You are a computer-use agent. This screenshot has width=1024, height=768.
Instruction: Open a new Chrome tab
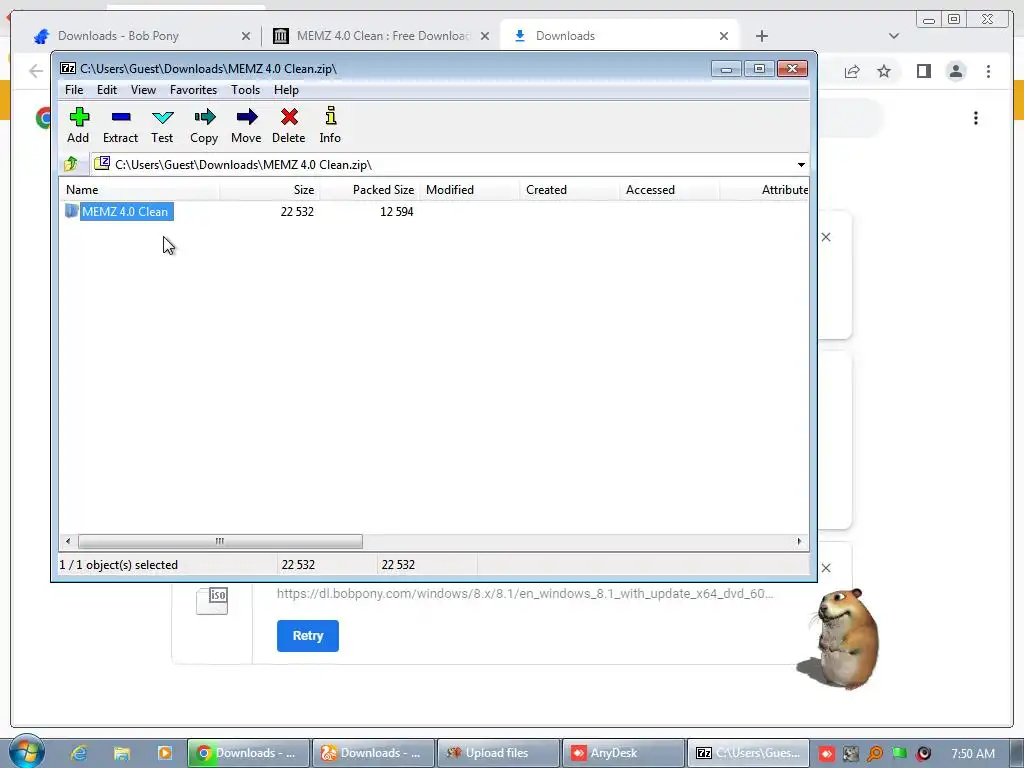click(x=761, y=36)
